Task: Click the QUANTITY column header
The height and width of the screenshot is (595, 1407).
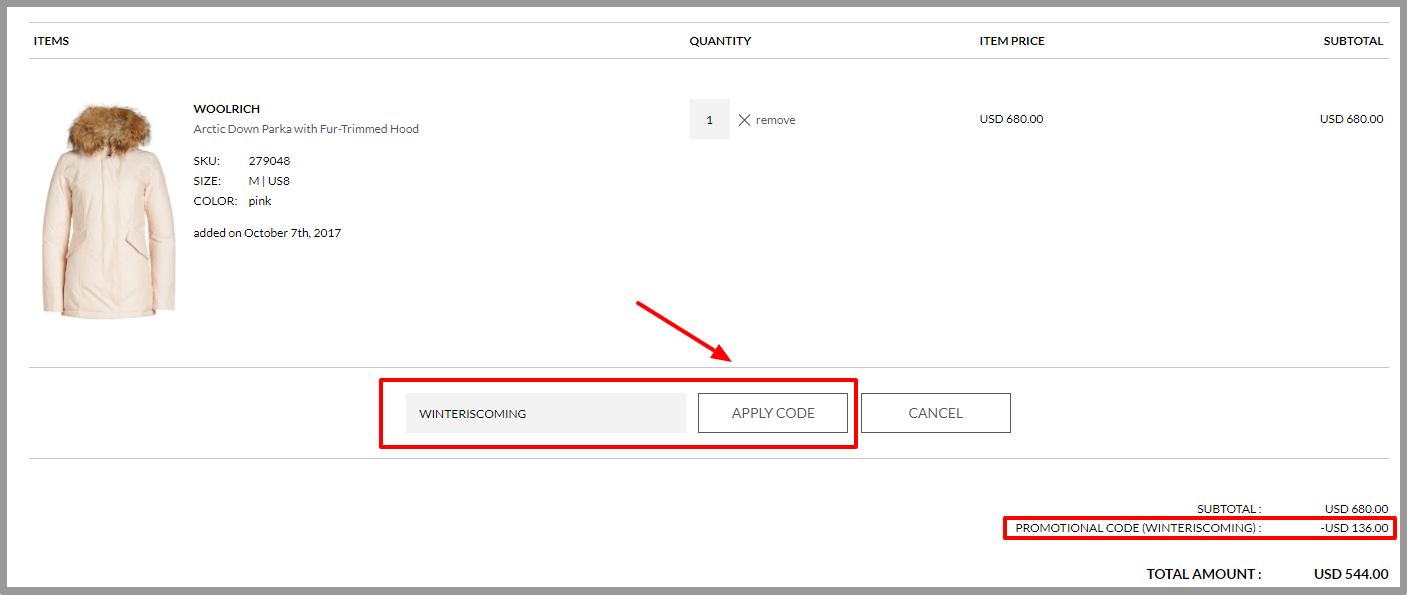Action: tap(720, 41)
